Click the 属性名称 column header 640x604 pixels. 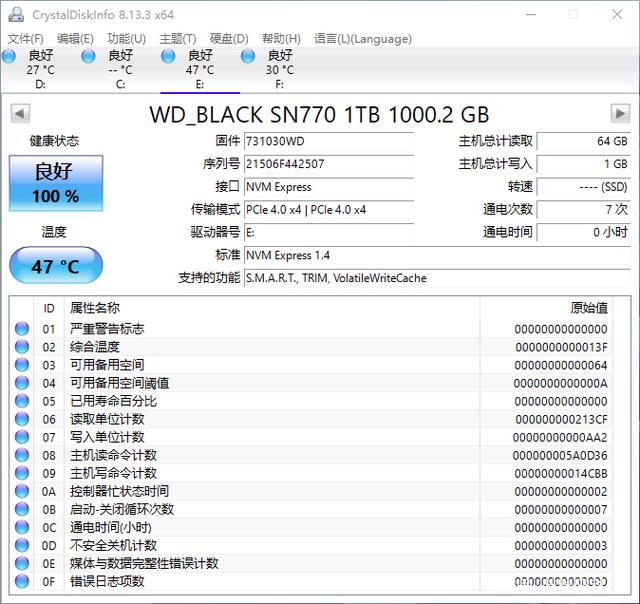click(272, 308)
